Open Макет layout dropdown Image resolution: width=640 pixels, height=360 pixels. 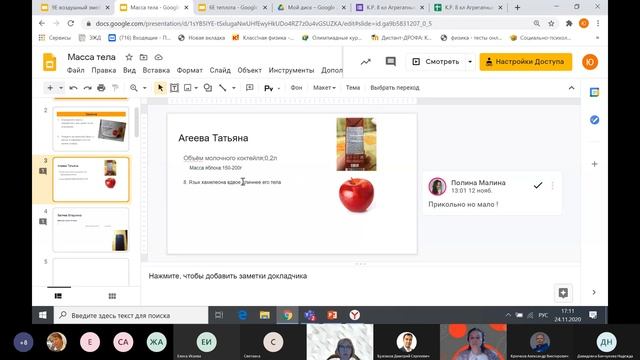pos(324,88)
